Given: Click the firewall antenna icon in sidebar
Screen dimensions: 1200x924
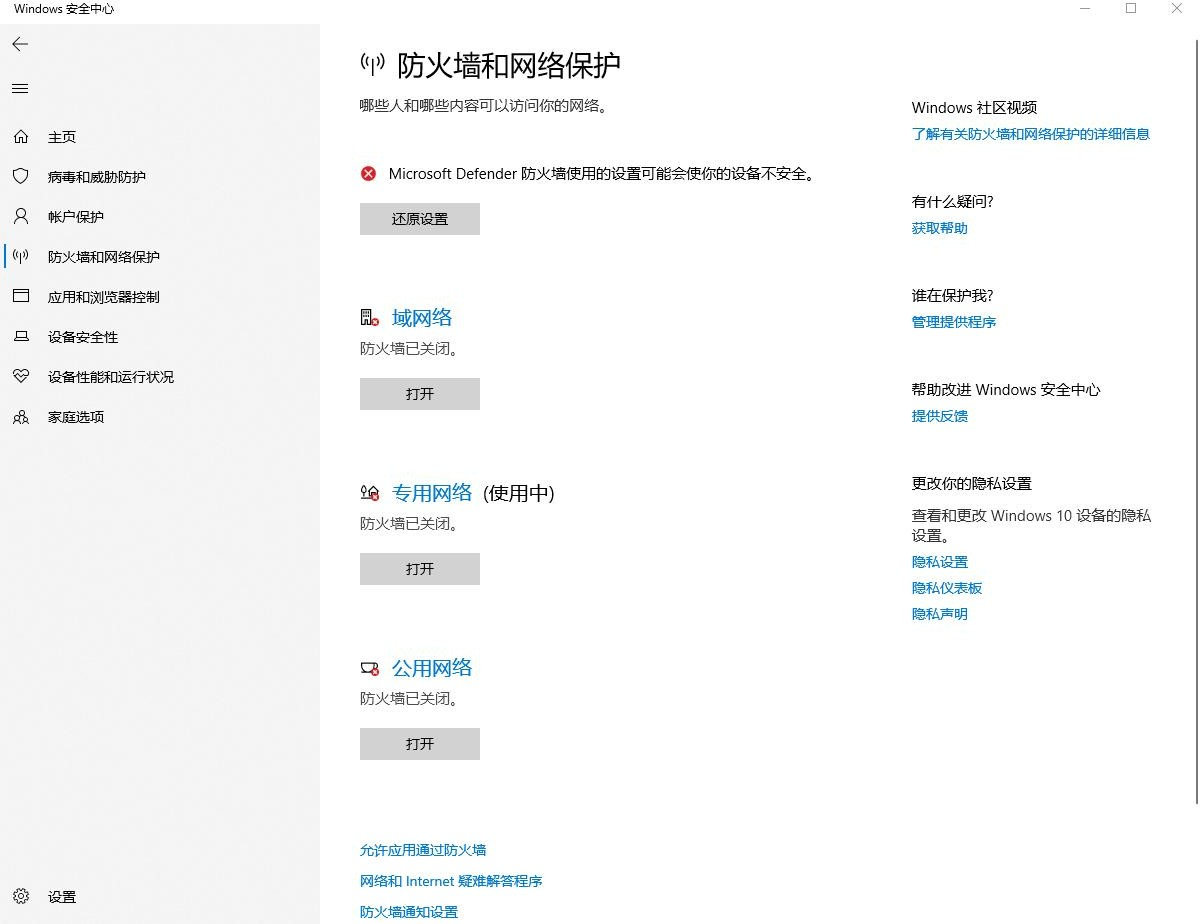Looking at the screenshot, I should (21, 256).
